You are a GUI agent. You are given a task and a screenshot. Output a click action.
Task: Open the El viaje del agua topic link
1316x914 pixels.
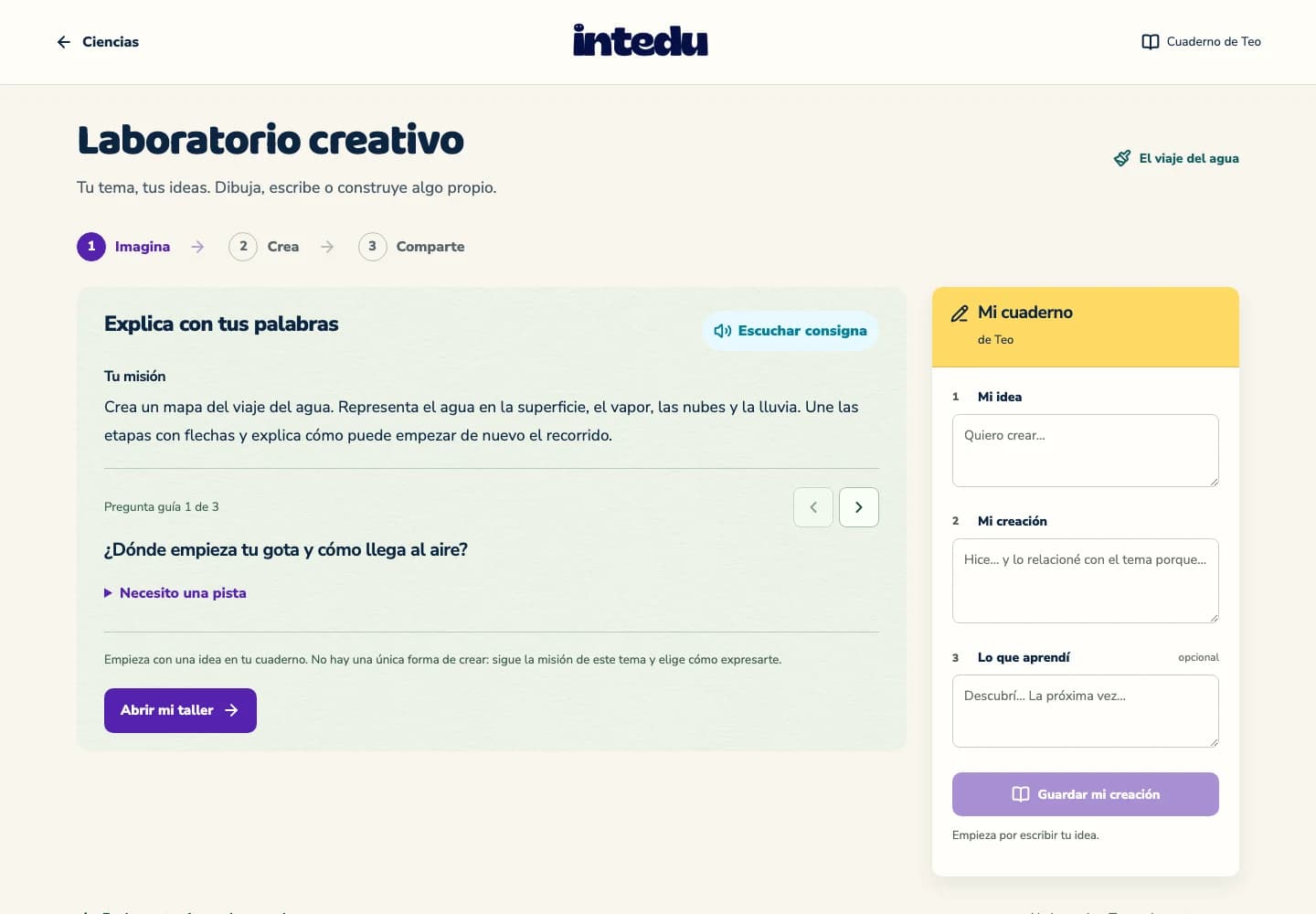coord(1176,158)
